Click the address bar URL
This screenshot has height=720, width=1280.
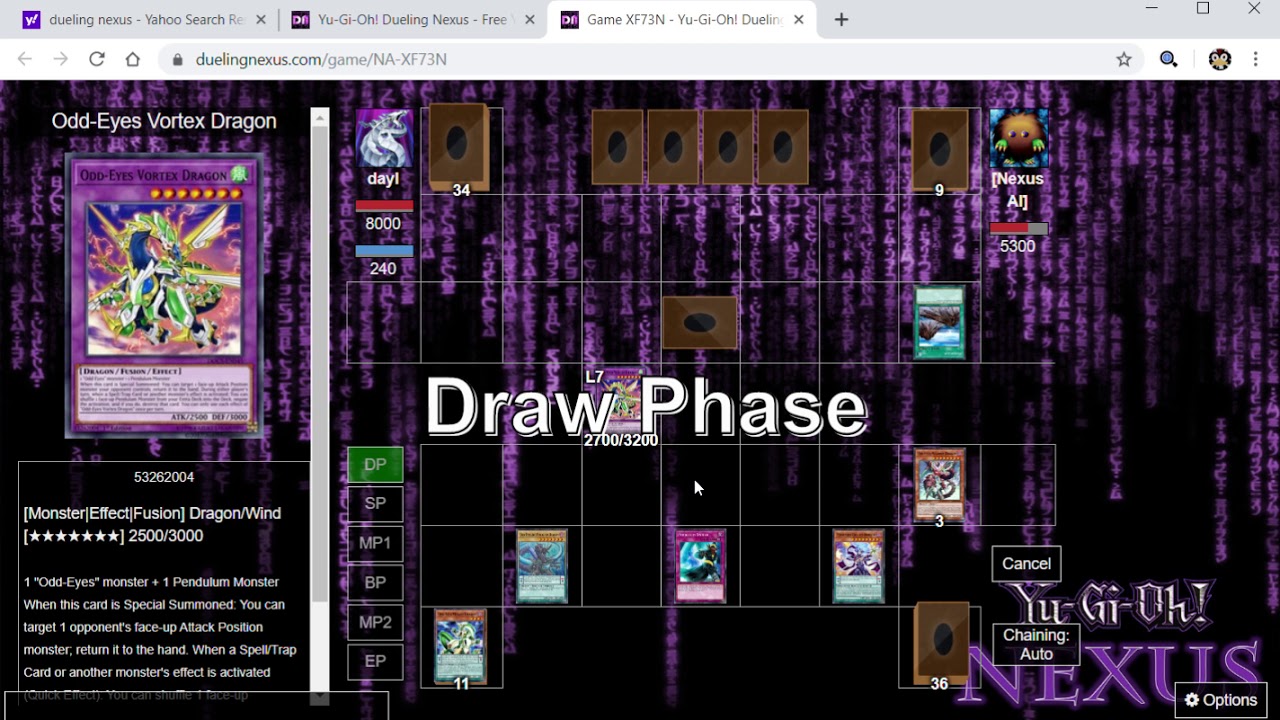(321, 60)
